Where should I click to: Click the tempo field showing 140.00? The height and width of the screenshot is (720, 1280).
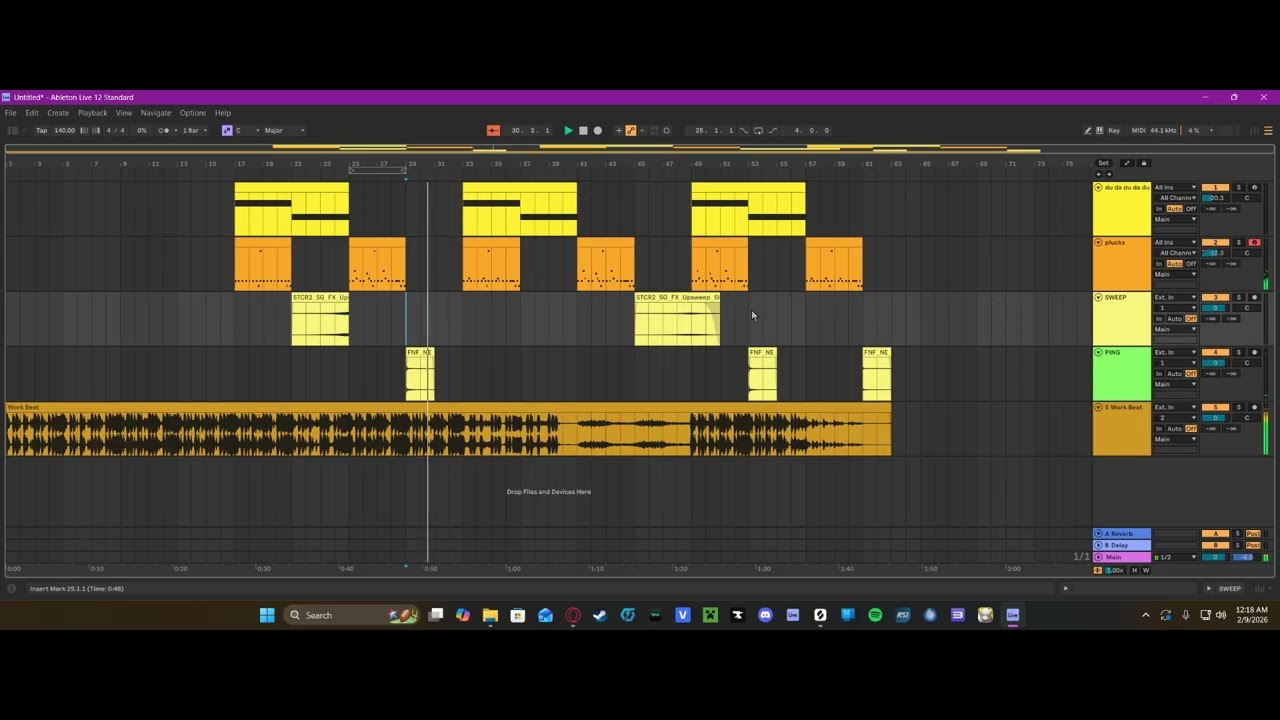(x=65, y=130)
